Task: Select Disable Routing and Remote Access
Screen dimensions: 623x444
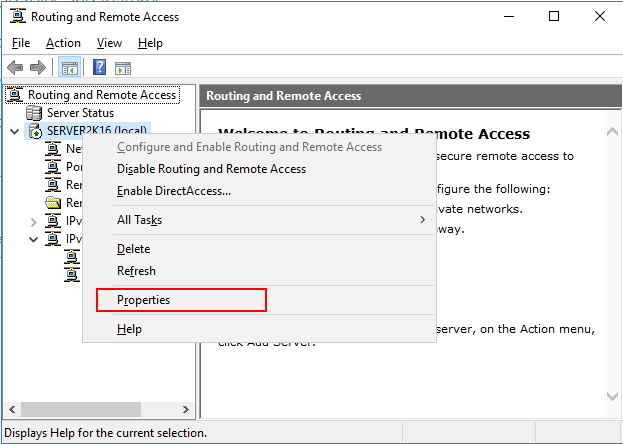Action: tap(211, 169)
